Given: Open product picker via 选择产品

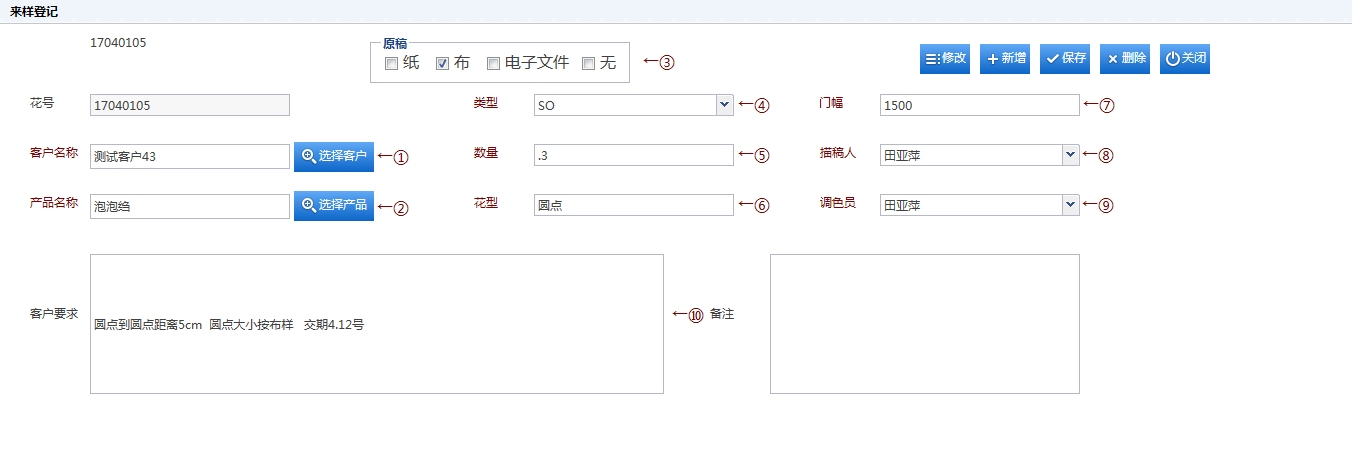Looking at the screenshot, I should (333, 206).
